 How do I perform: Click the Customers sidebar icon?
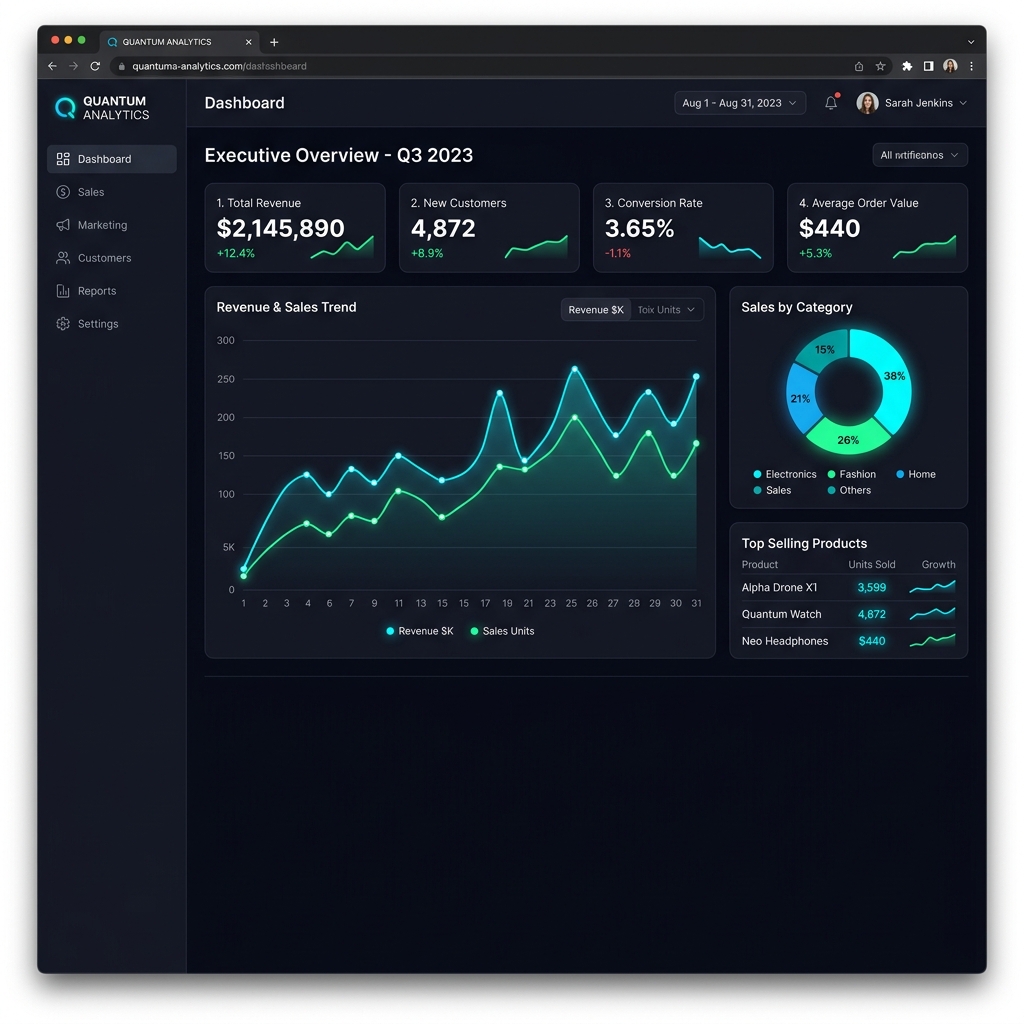pos(62,258)
